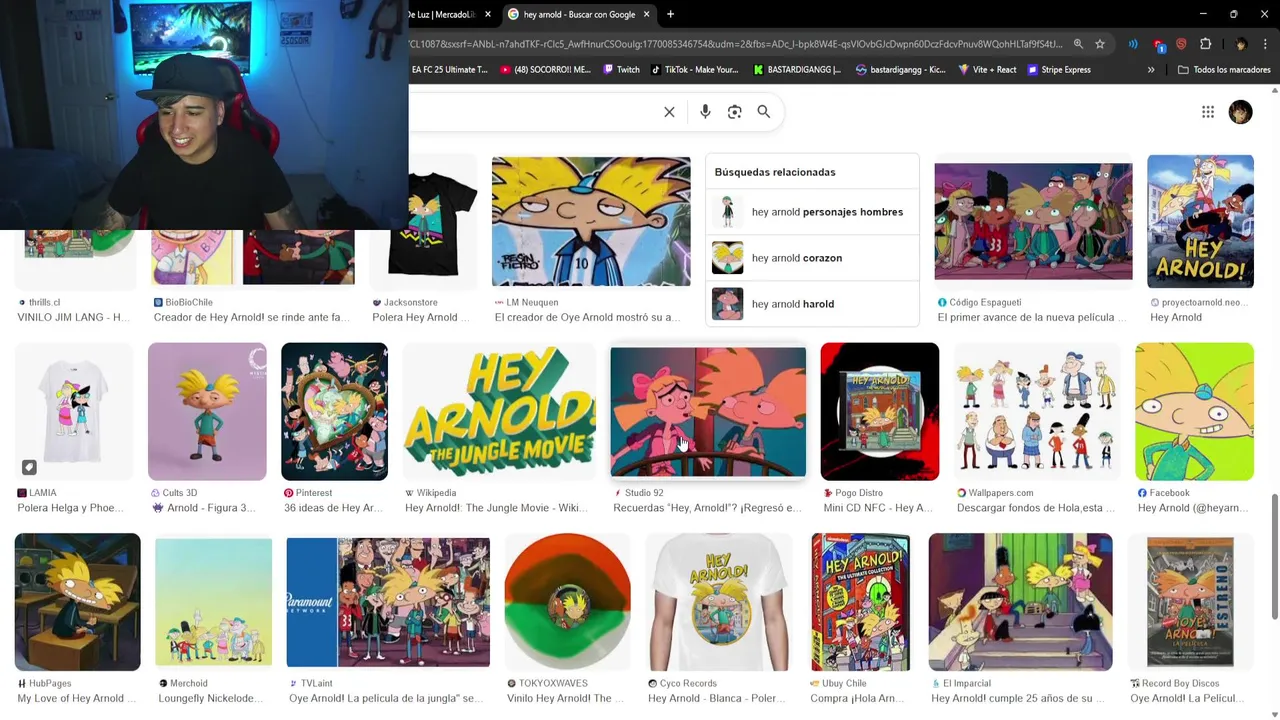Open the Google account avatar

tap(1240, 112)
